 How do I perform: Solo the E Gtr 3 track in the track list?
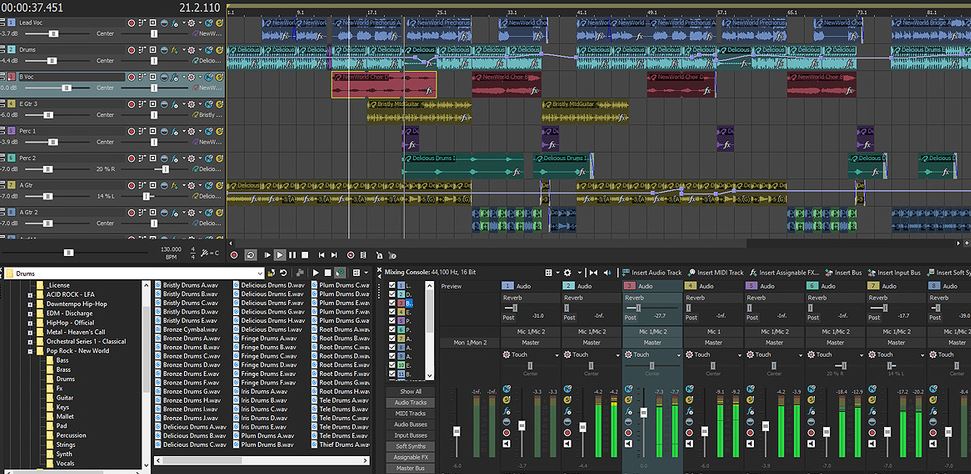pyautogui.click(x=219, y=104)
